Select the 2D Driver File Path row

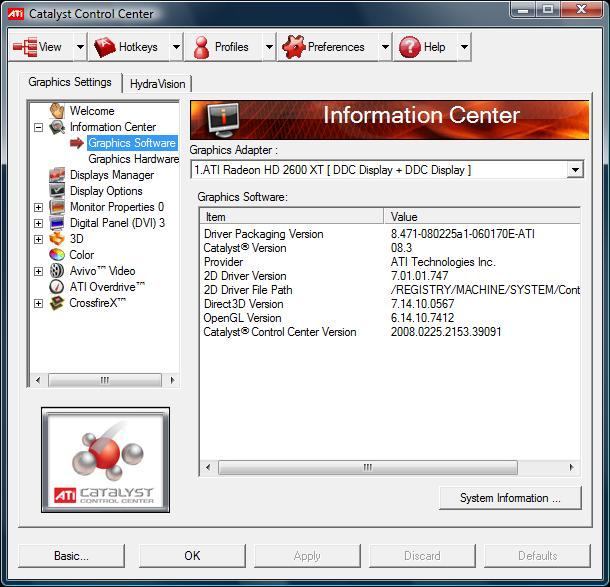coord(390,290)
